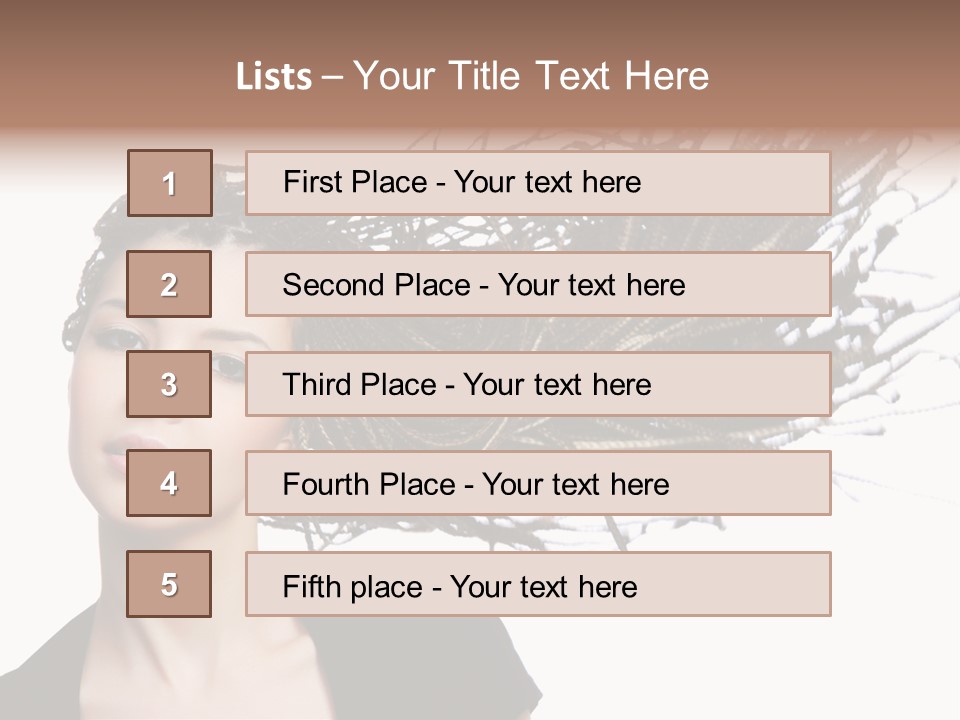Click the number 3 box
The height and width of the screenshot is (720, 960).
tap(169, 384)
